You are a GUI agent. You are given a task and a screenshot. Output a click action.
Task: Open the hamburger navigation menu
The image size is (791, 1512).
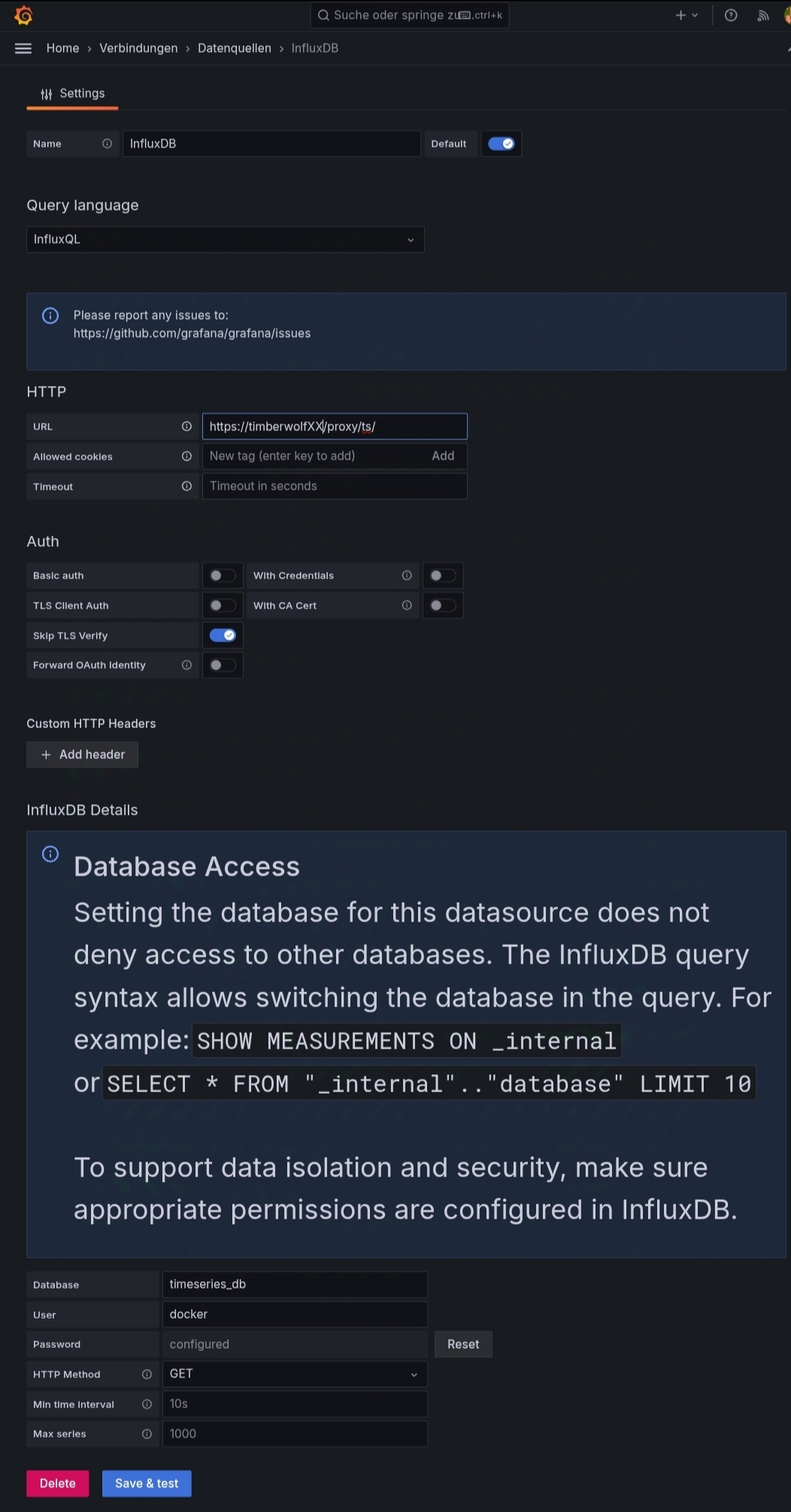[23, 48]
